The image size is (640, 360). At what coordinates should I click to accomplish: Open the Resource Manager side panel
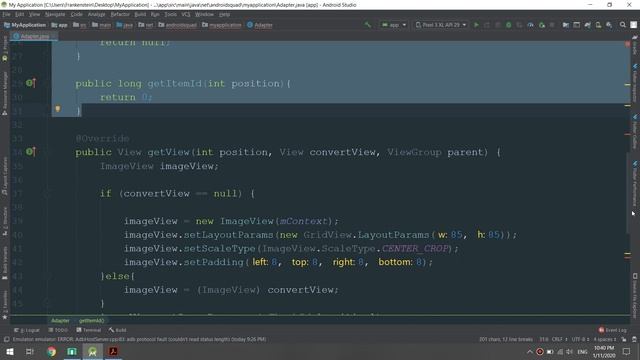tap(5, 93)
